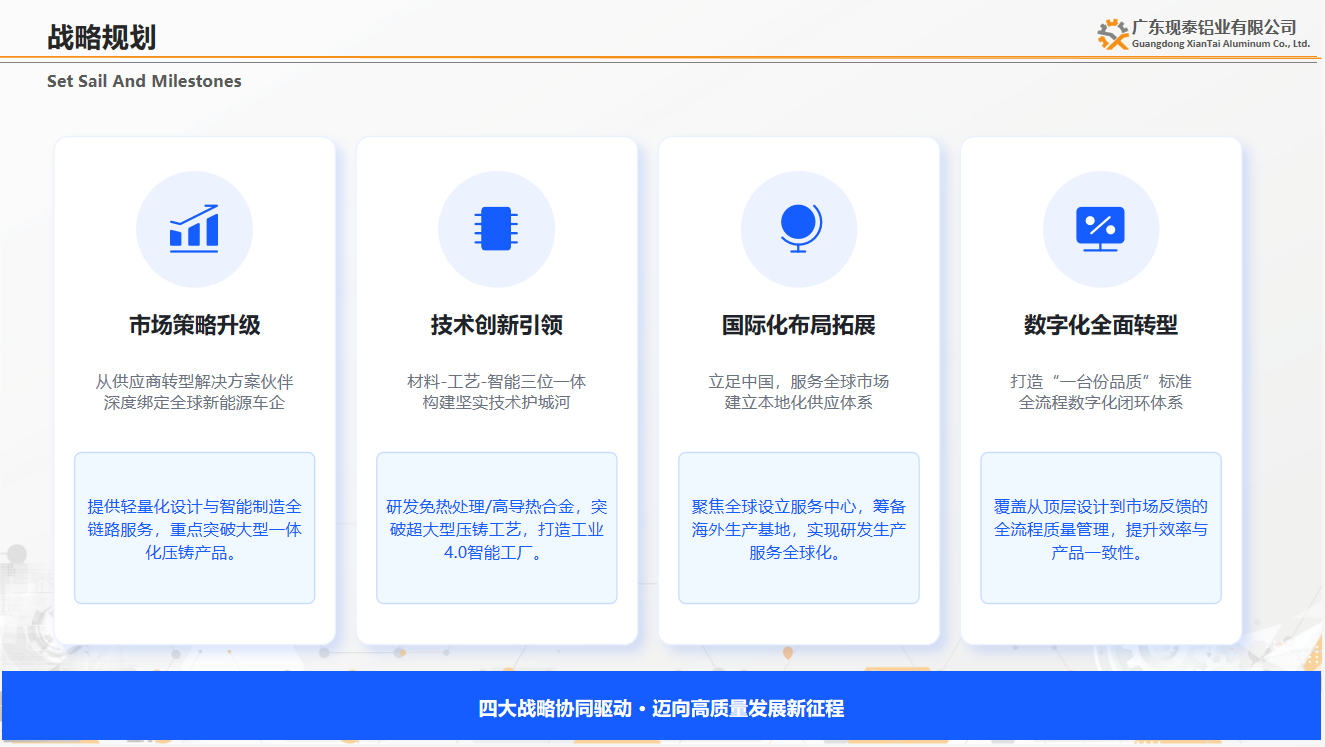1325x747 pixels.
Task: Click the 战略规划 slide title
Action: click(102, 37)
